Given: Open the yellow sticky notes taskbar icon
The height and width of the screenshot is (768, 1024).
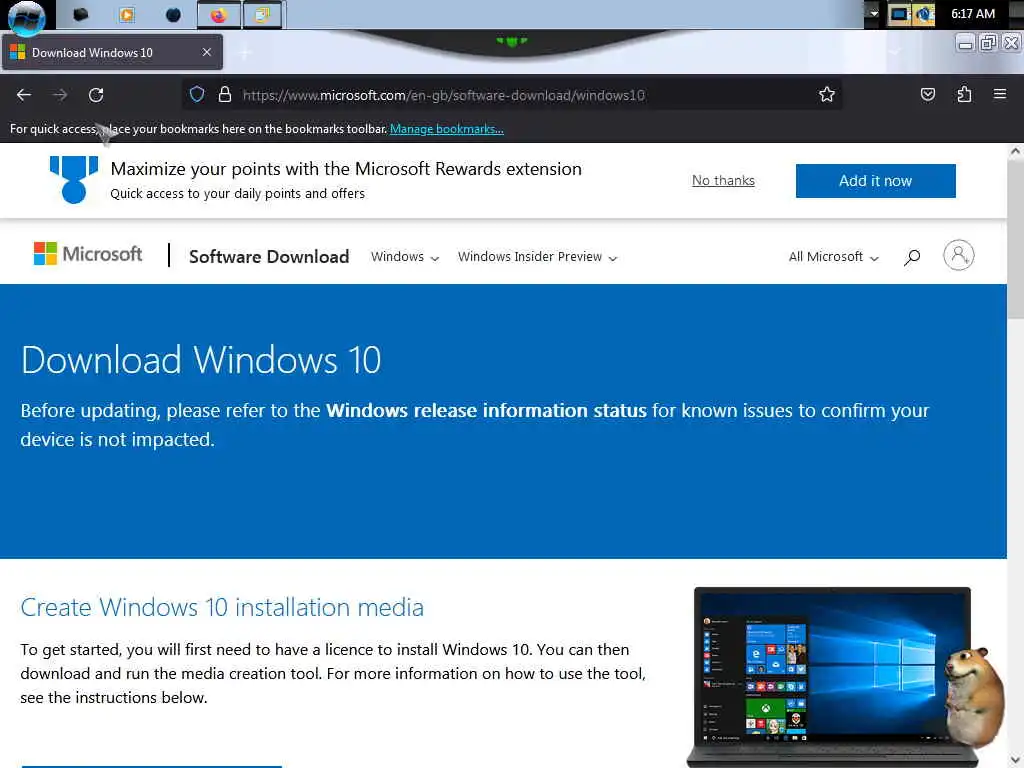Looking at the screenshot, I should 262,14.
